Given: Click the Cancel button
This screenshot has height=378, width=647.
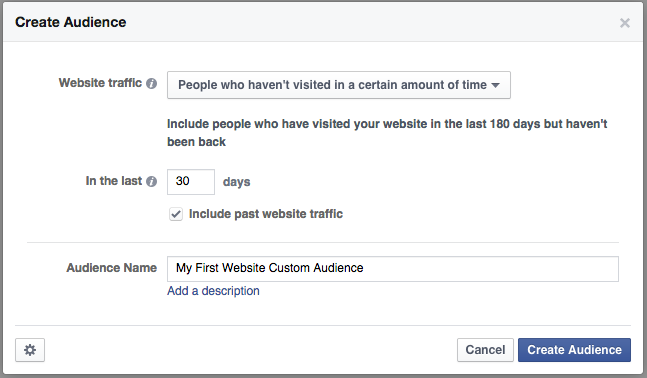Looking at the screenshot, I should click(485, 350).
